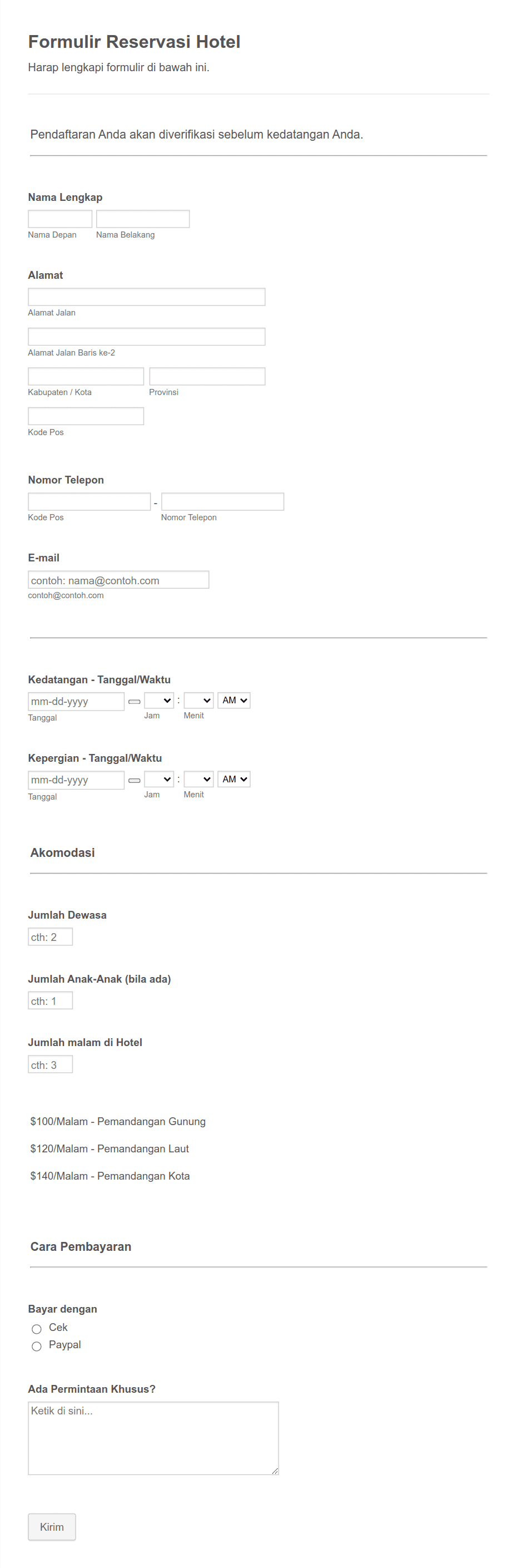The height and width of the screenshot is (1568, 517).
Task: Click the Nama Depan input field
Action: click(59, 219)
